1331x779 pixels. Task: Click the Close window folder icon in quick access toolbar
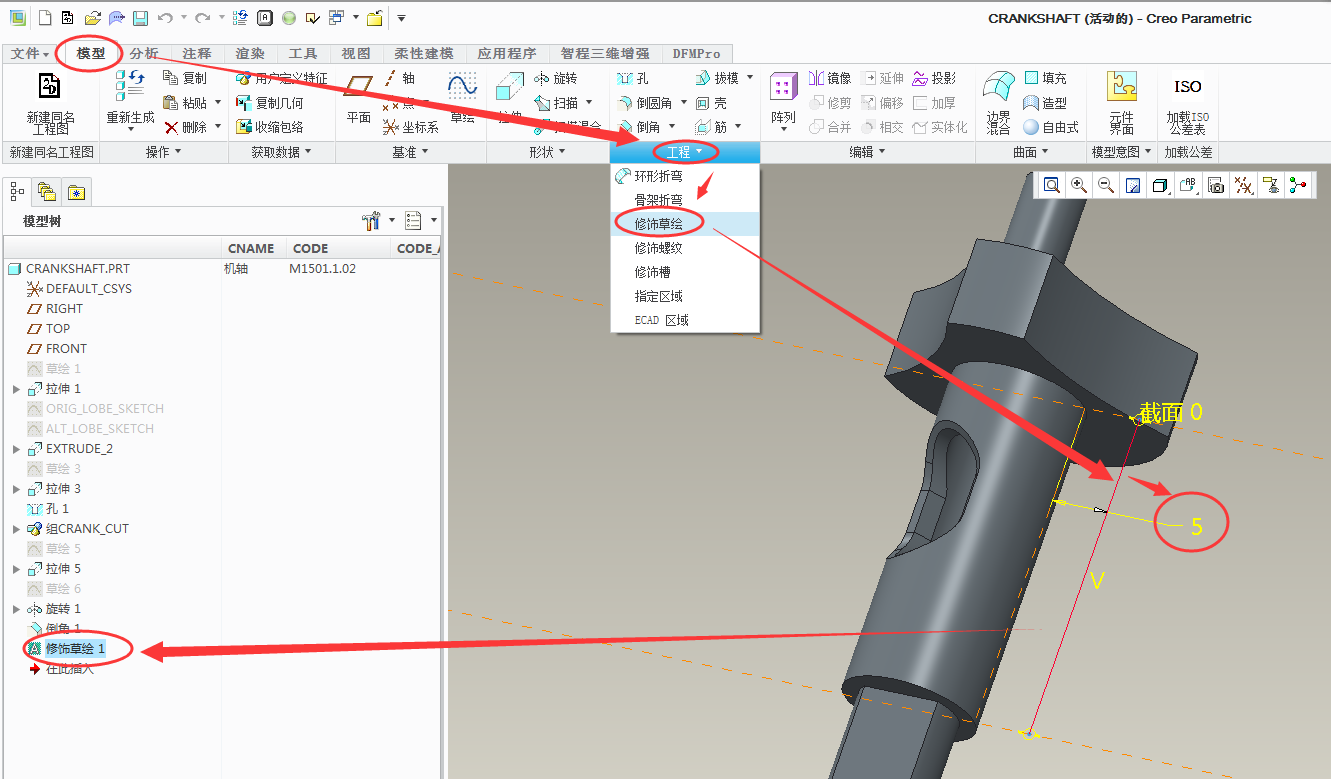pyautogui.click(x=375, y=18)
